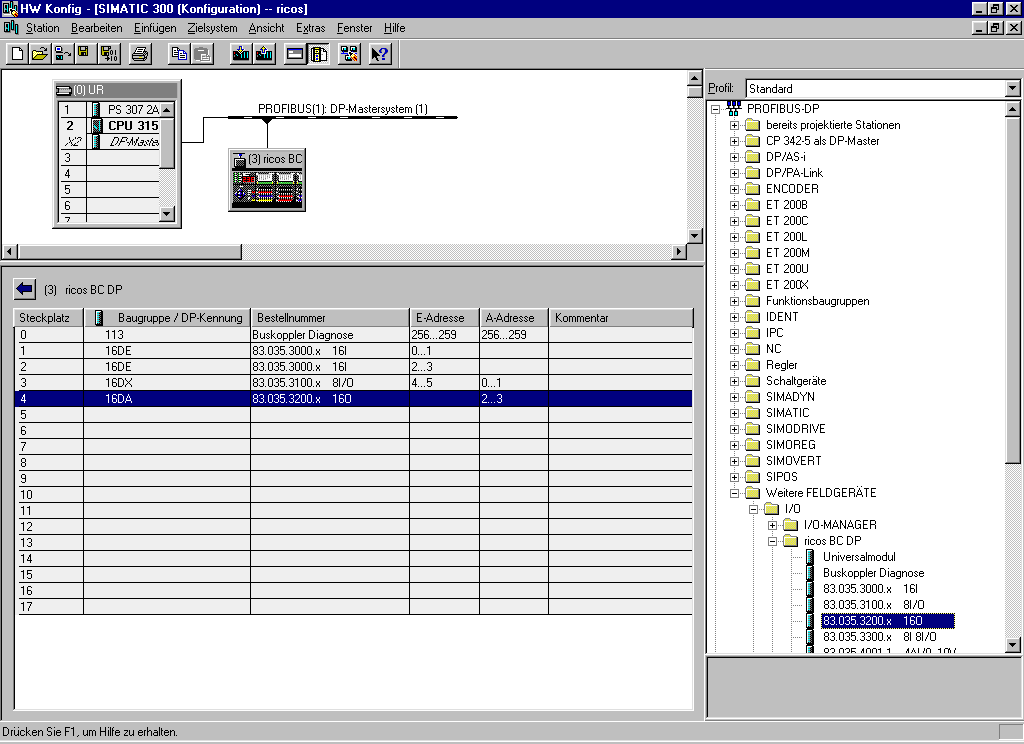The width and height of the screenshot is (1024, 744).
Task: Click the station view horizontal scrollbar thumb
Action: (129, 251)
